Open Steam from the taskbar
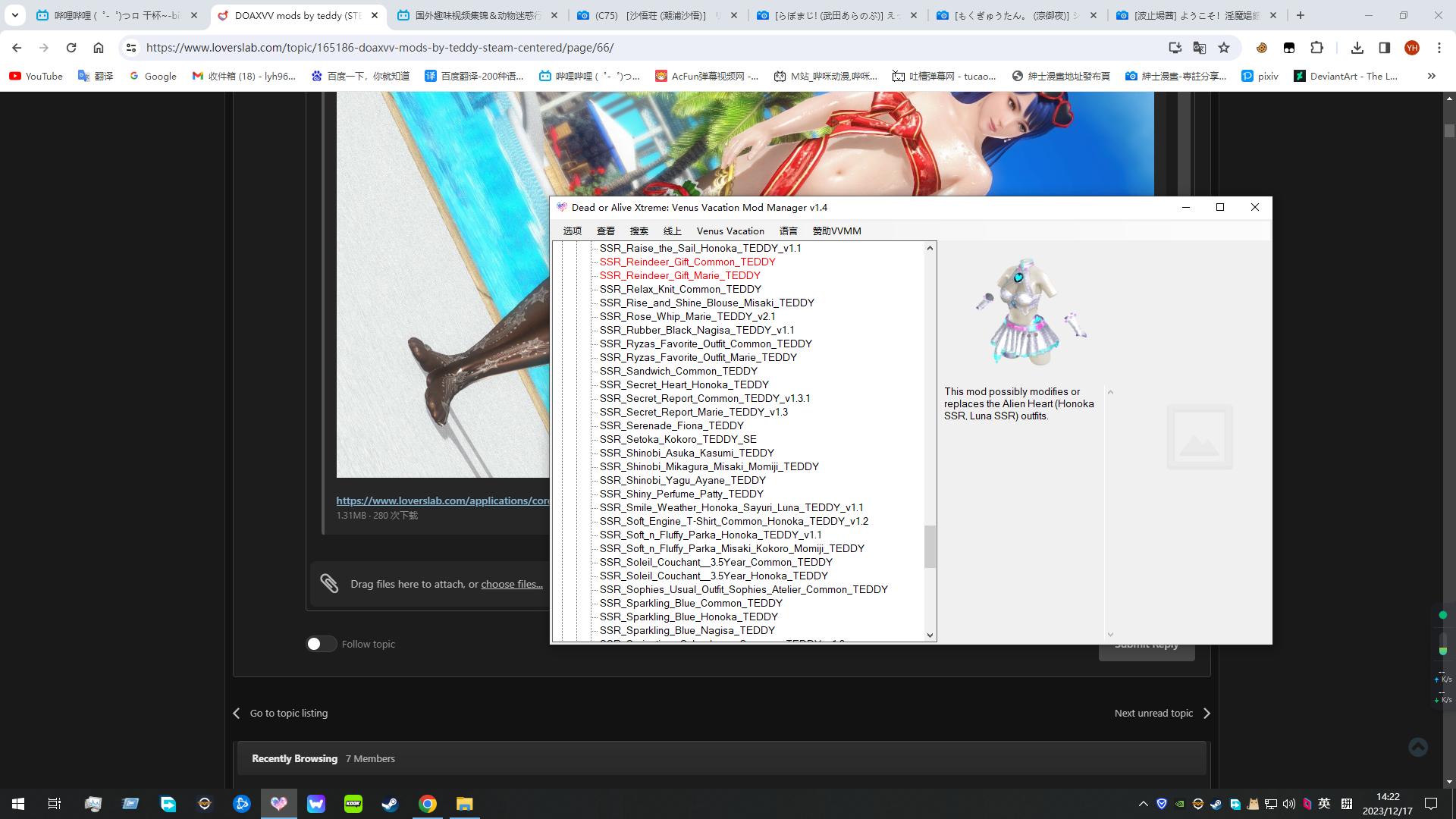 [390, 804]
